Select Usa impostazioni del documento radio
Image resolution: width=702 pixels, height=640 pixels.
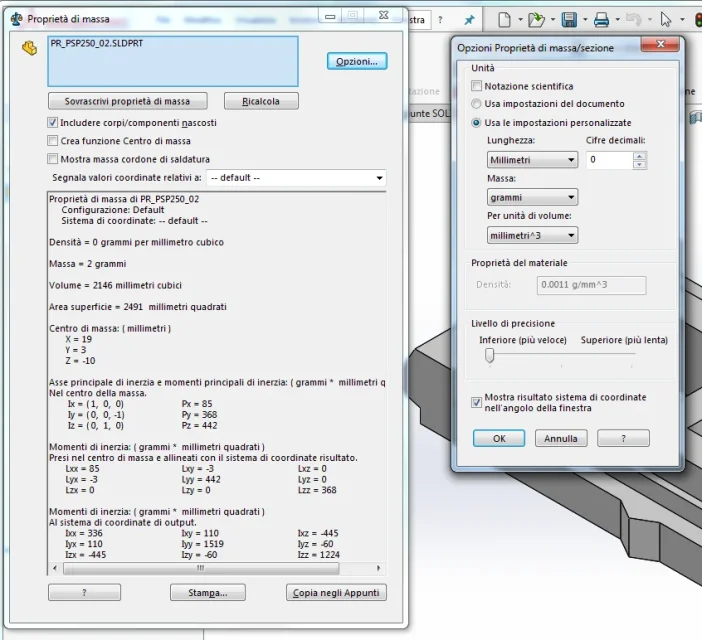[x=476, y=104]
